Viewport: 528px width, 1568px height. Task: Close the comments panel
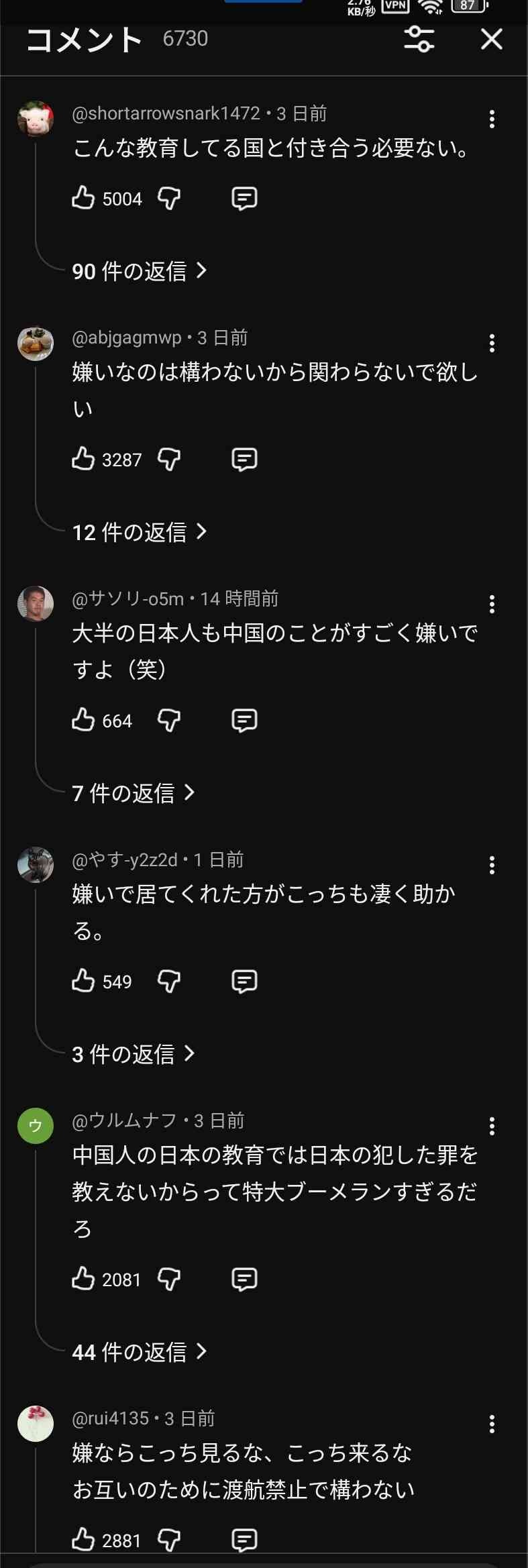point(492,40)
